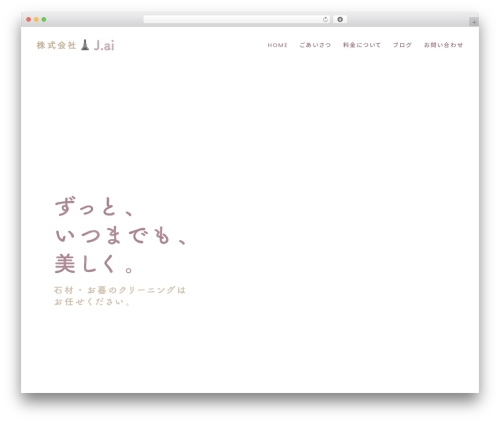Click the reload icon in the address bar
The image size is (500, 423).
[x=325, y=20]
